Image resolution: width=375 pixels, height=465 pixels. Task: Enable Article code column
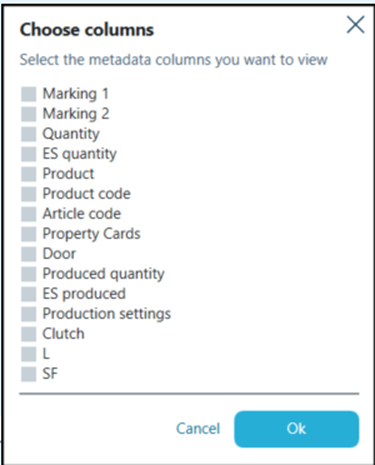pos(29,214)
